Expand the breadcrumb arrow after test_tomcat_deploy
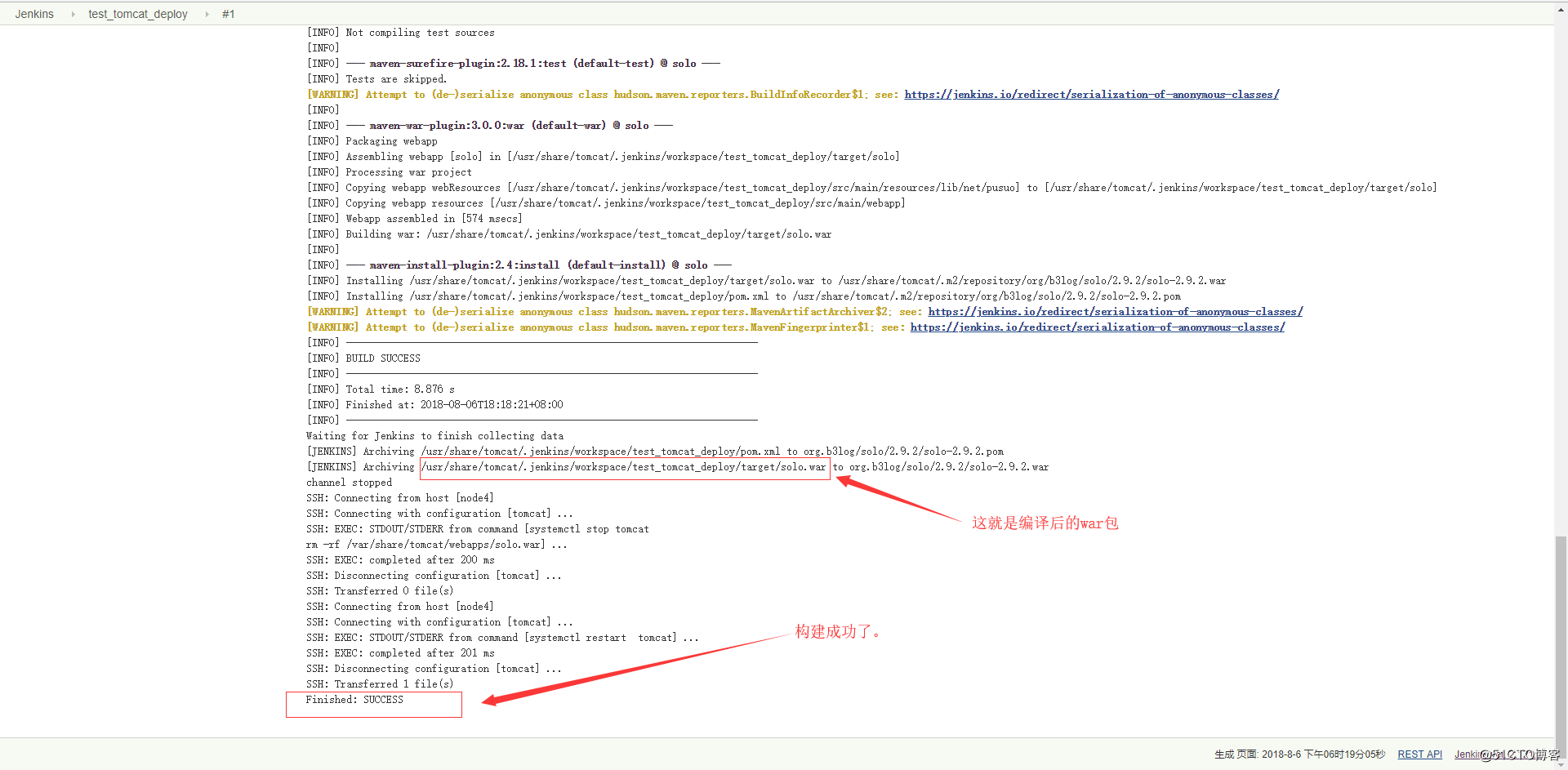Screen dimensions: 1568x770 pyautogui.click(x=206, y=14)
